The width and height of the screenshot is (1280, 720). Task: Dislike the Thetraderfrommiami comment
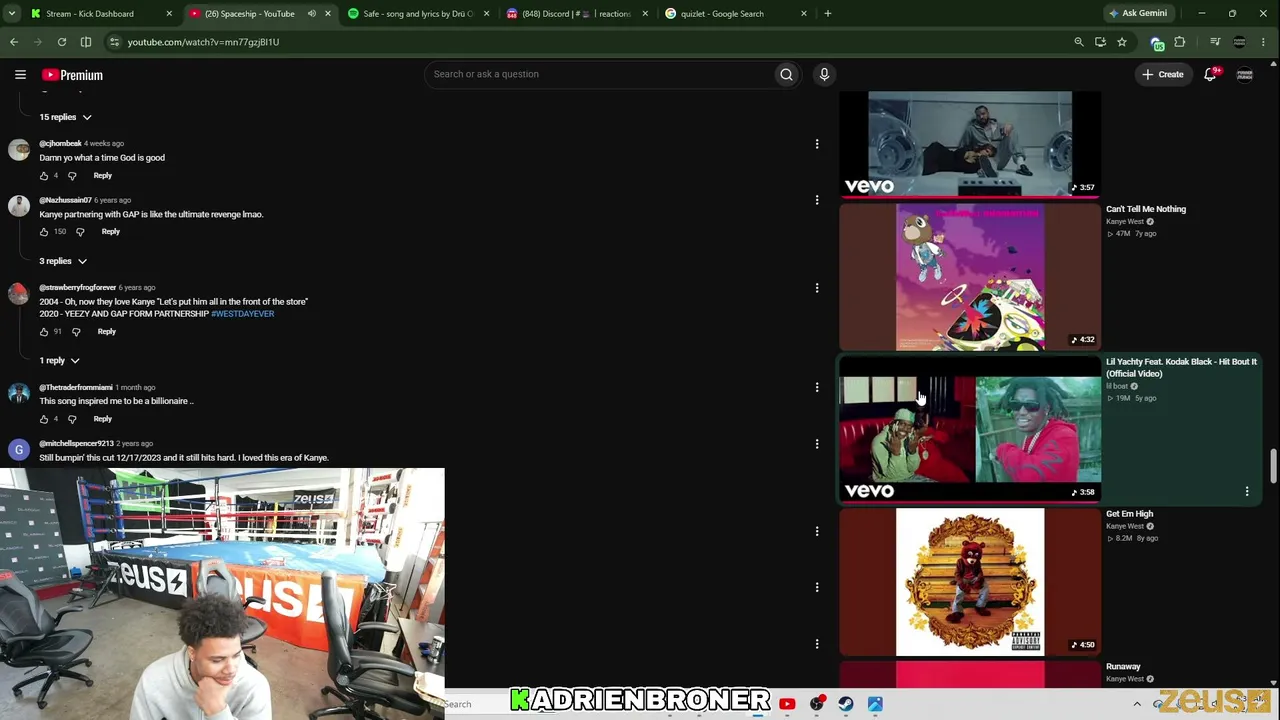(72, 419)
